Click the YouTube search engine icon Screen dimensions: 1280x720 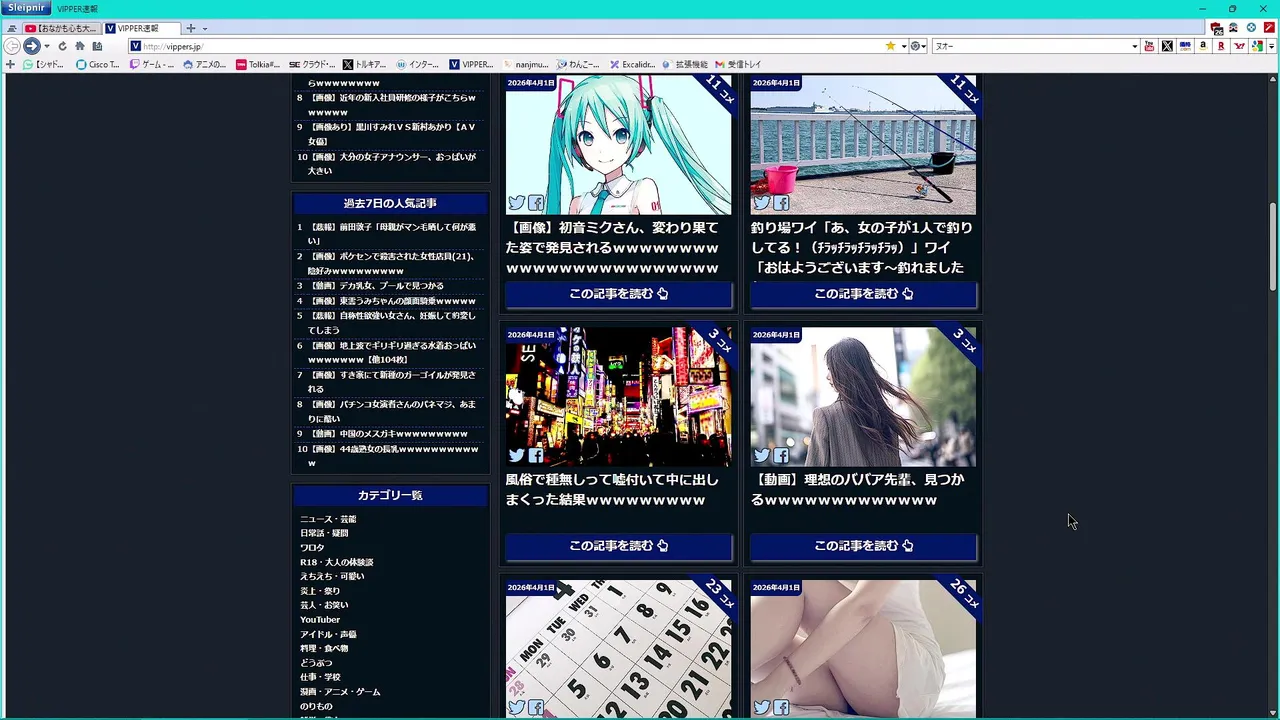tap(1149, 46)
